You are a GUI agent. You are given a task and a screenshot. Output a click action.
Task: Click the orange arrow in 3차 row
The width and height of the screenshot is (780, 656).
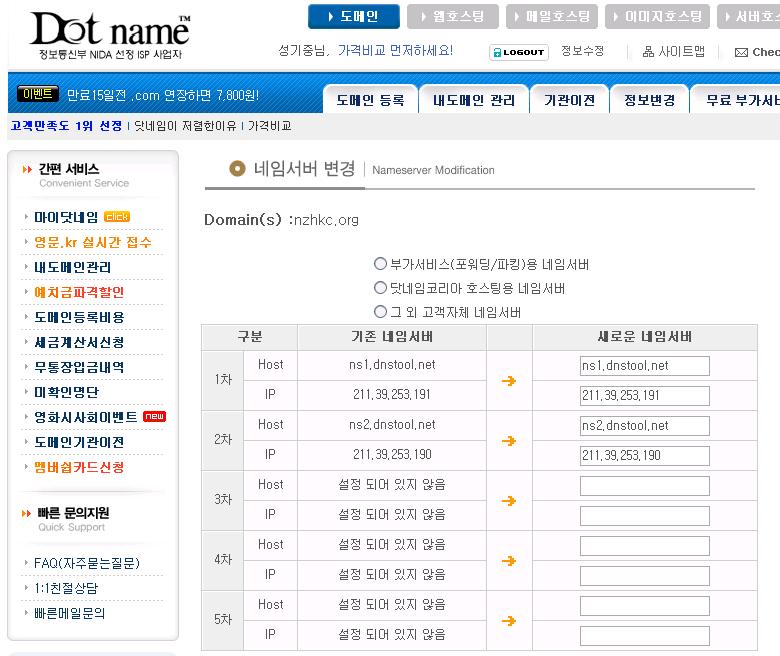click(509, 501)
